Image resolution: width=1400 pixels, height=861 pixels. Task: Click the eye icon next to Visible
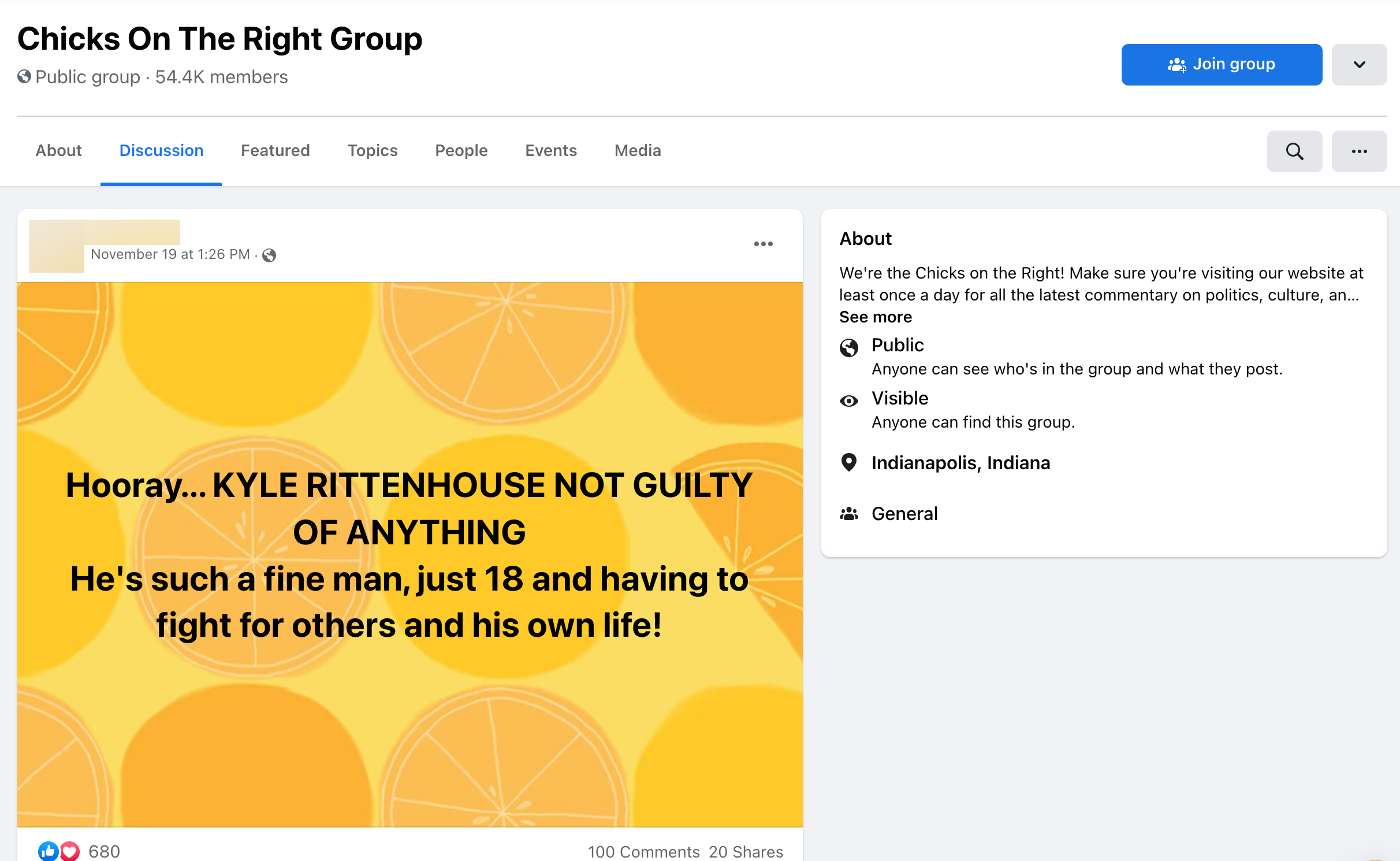pos(848,400)
